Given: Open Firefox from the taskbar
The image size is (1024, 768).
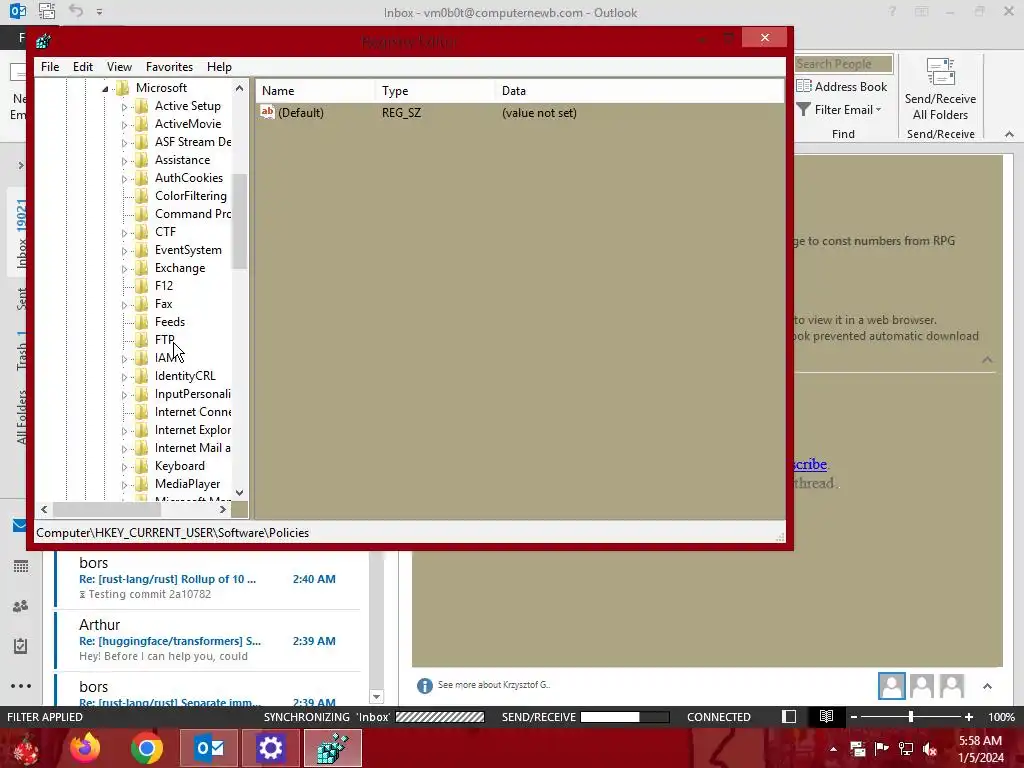Looking at the screenshot, I should [x=86, y=748].
